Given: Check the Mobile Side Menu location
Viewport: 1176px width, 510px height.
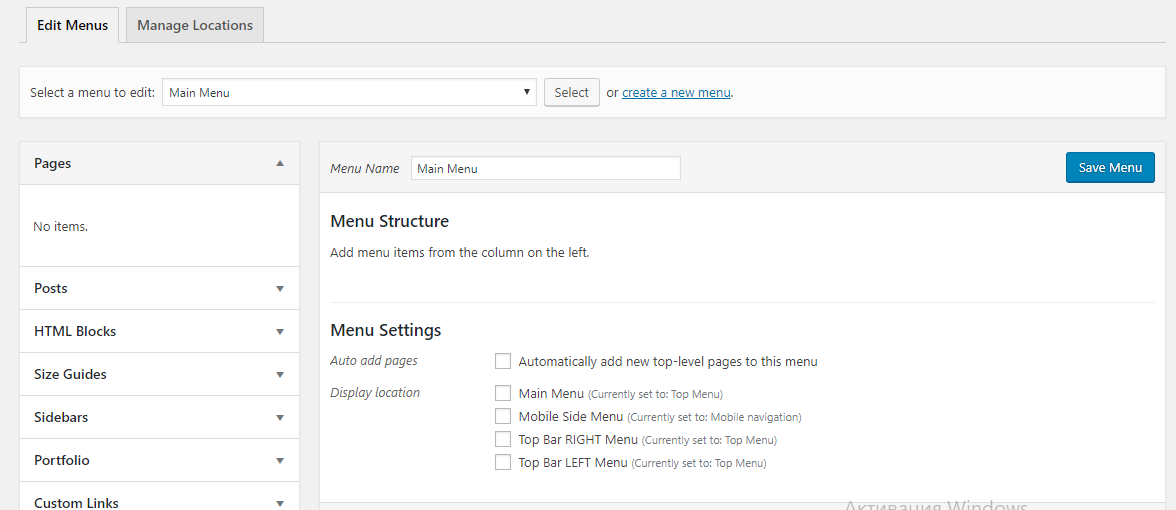Looking at the screenshot, I should coord(503,416).
